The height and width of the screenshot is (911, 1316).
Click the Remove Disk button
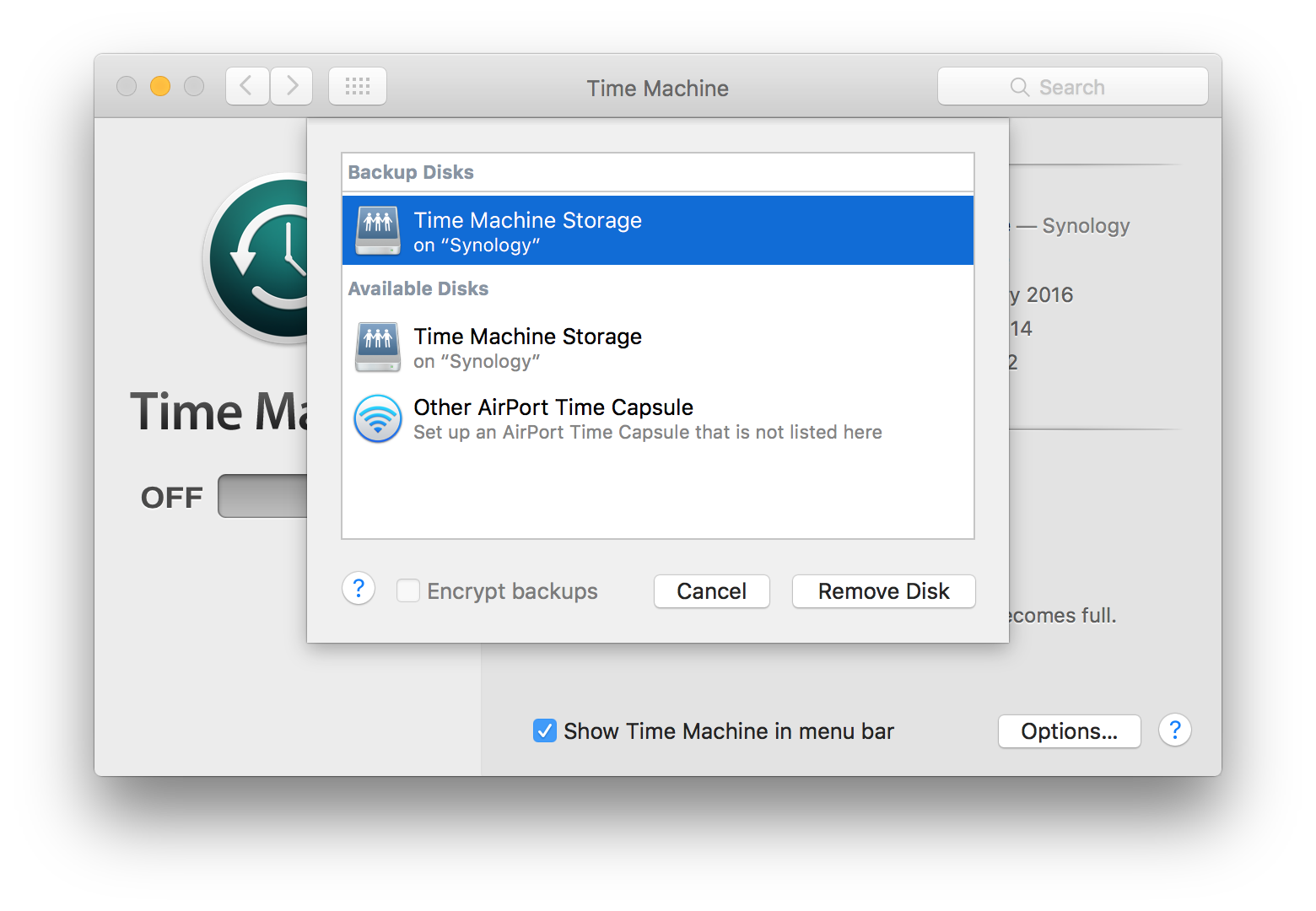pos(883,591)
